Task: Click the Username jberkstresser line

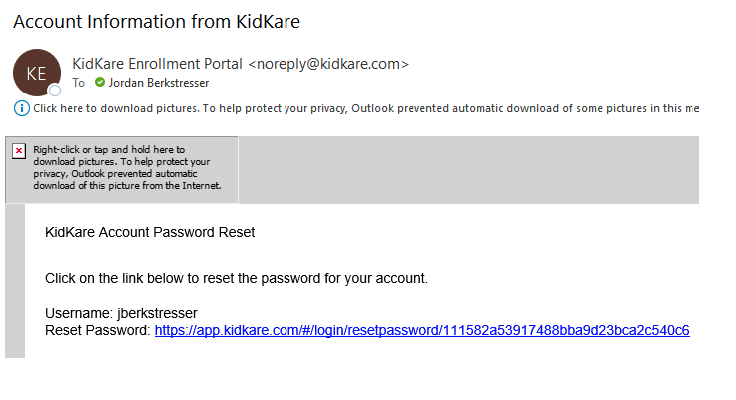Action: (121, 313)
